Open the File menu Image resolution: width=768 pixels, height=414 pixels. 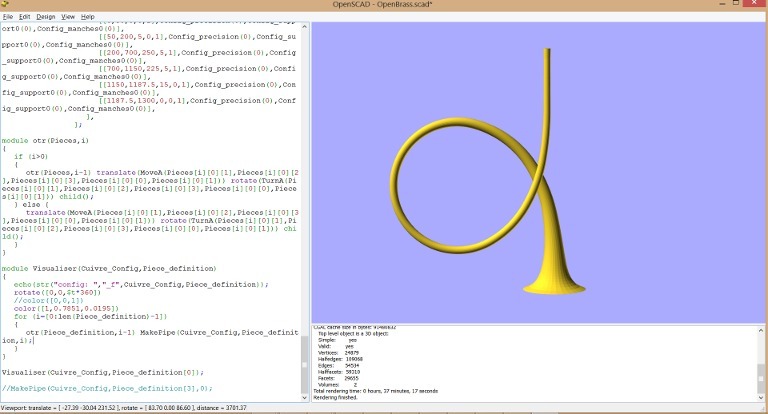point(8,17)
